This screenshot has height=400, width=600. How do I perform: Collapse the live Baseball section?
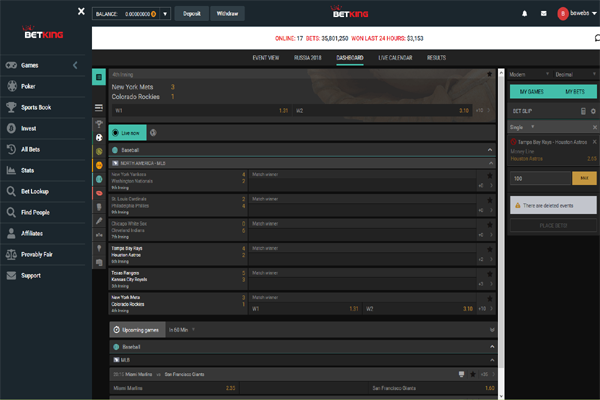coord(490,150)
